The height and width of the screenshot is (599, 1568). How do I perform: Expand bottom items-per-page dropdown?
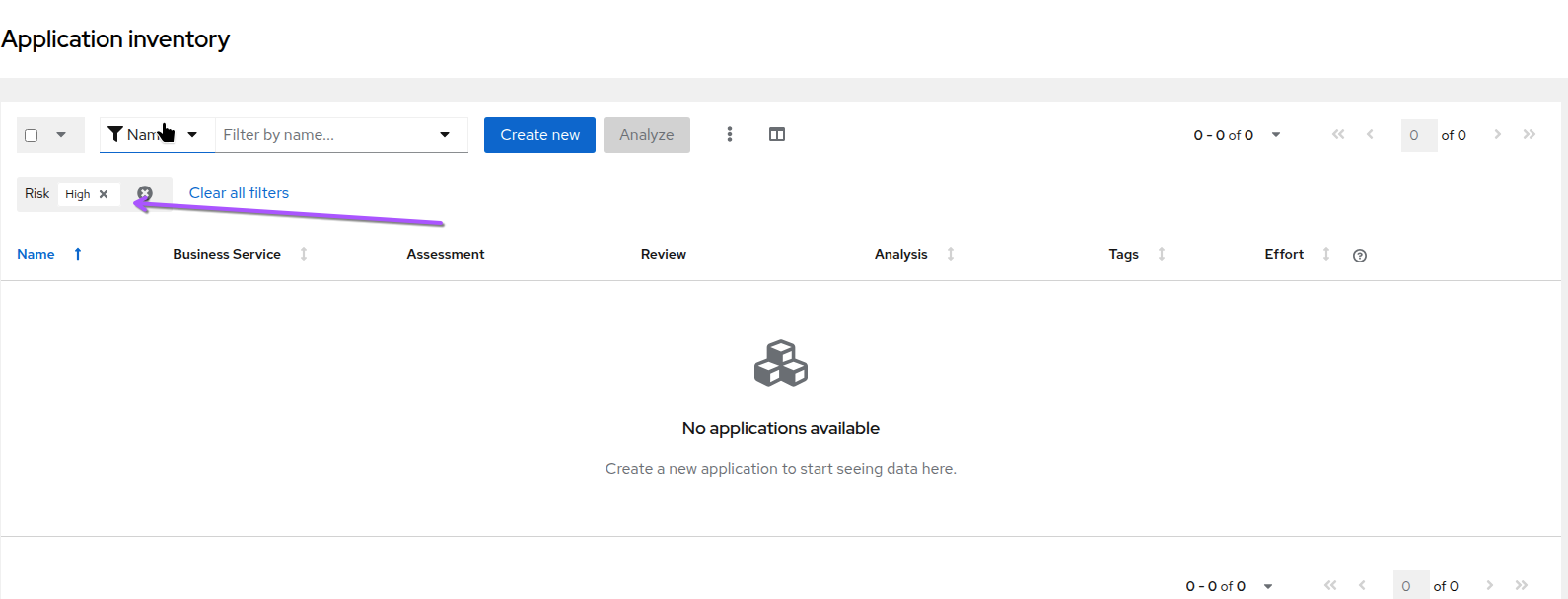click(x=1267, y=586)
